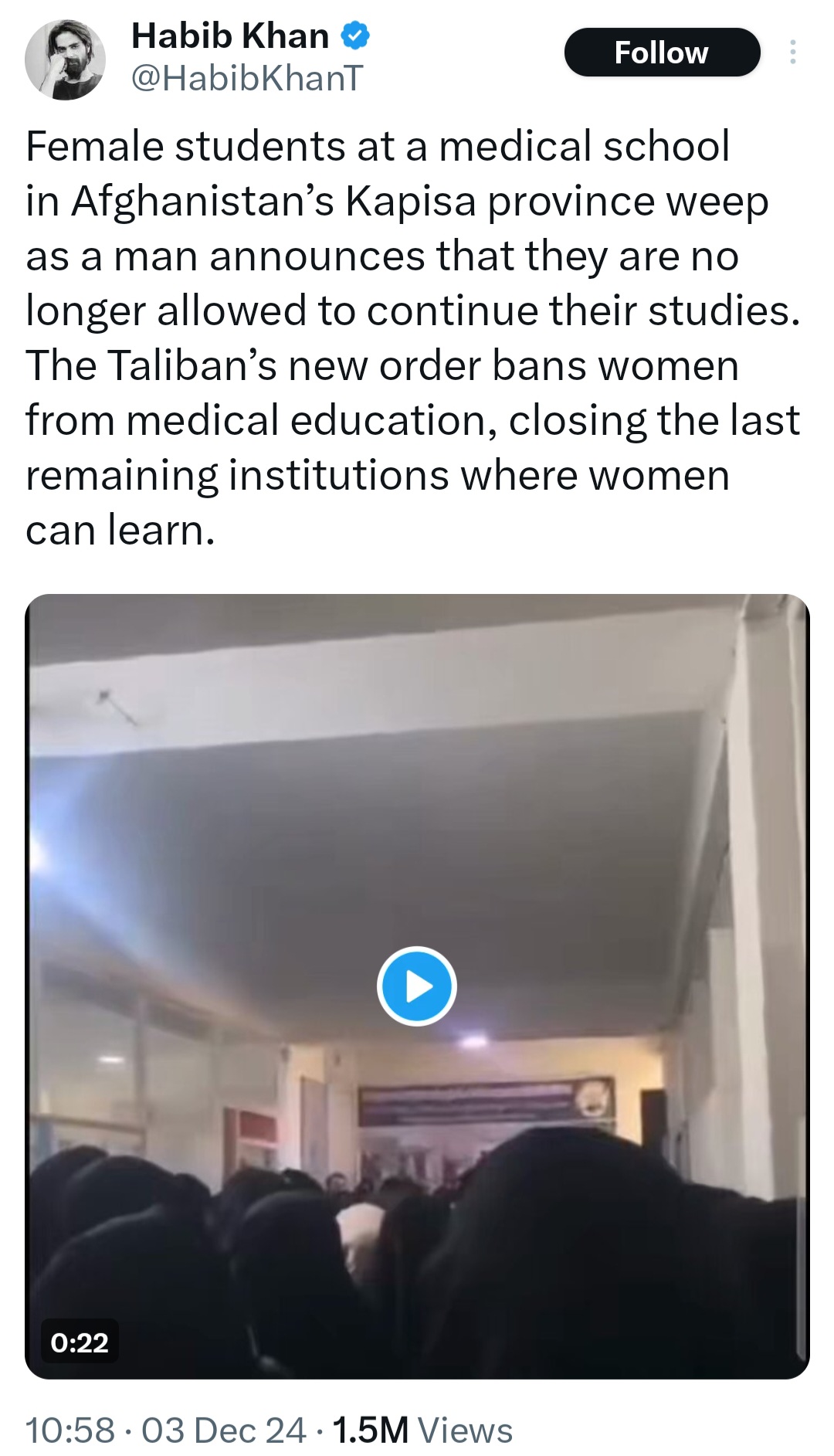Open the video thumbnail of the hallway
834x1456 pixels.
(417, 986)
